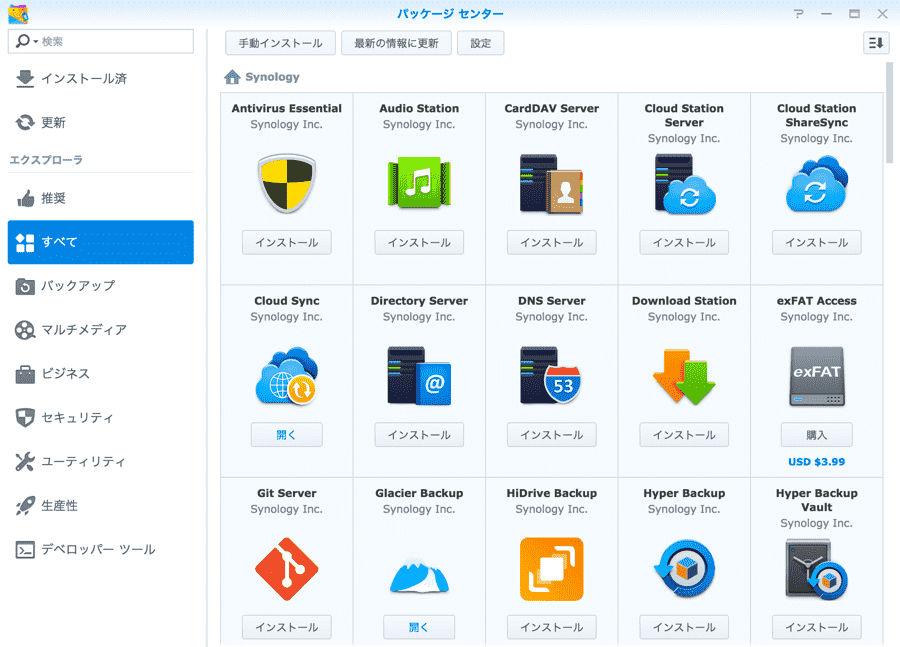Select the ビジネス category

[x=100, y=374]
